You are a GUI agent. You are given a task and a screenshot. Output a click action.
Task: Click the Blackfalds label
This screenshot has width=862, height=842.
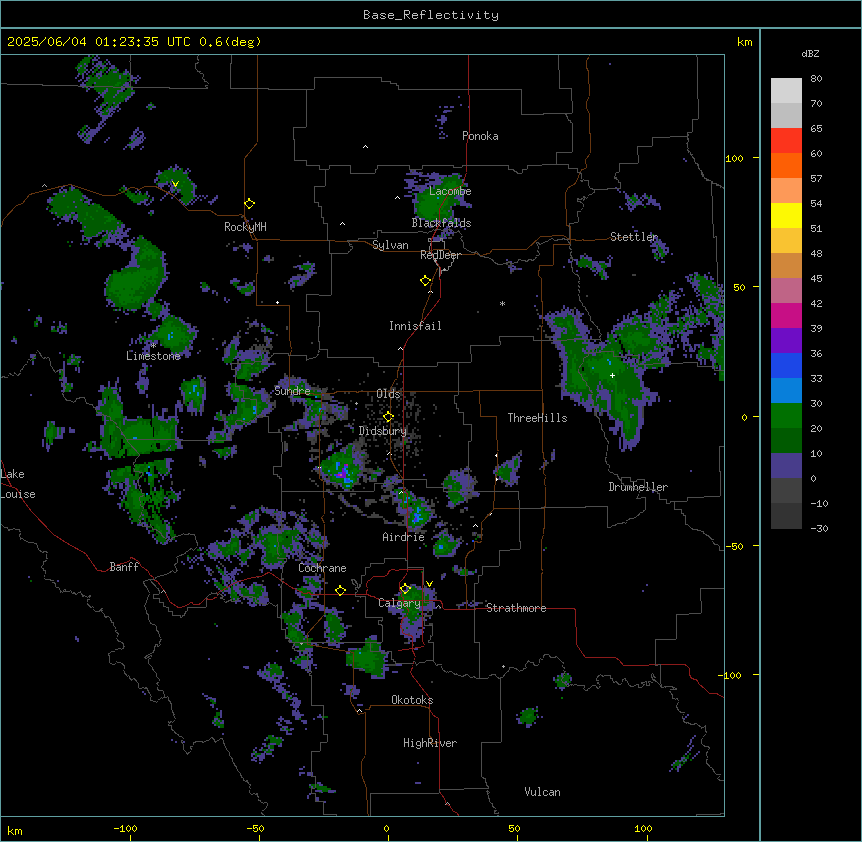[x=441, y=223]
